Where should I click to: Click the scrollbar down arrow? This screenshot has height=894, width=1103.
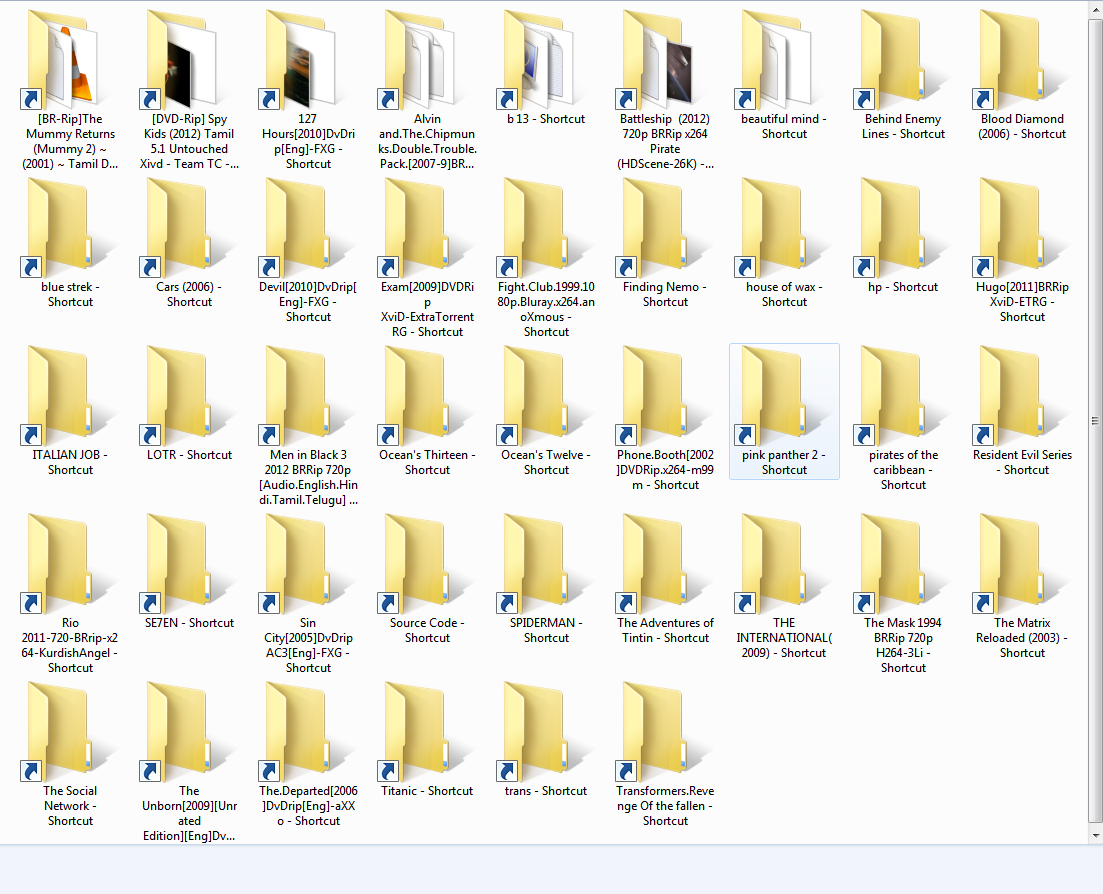[1095, 836]
